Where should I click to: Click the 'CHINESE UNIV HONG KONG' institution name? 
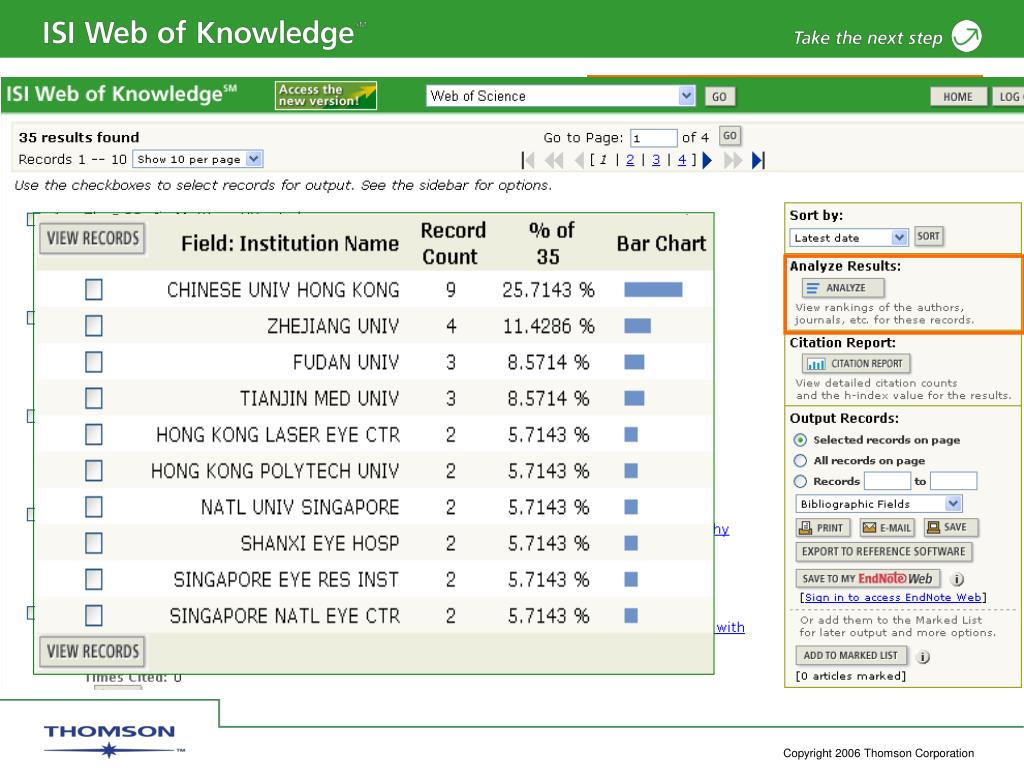[283, 290]
